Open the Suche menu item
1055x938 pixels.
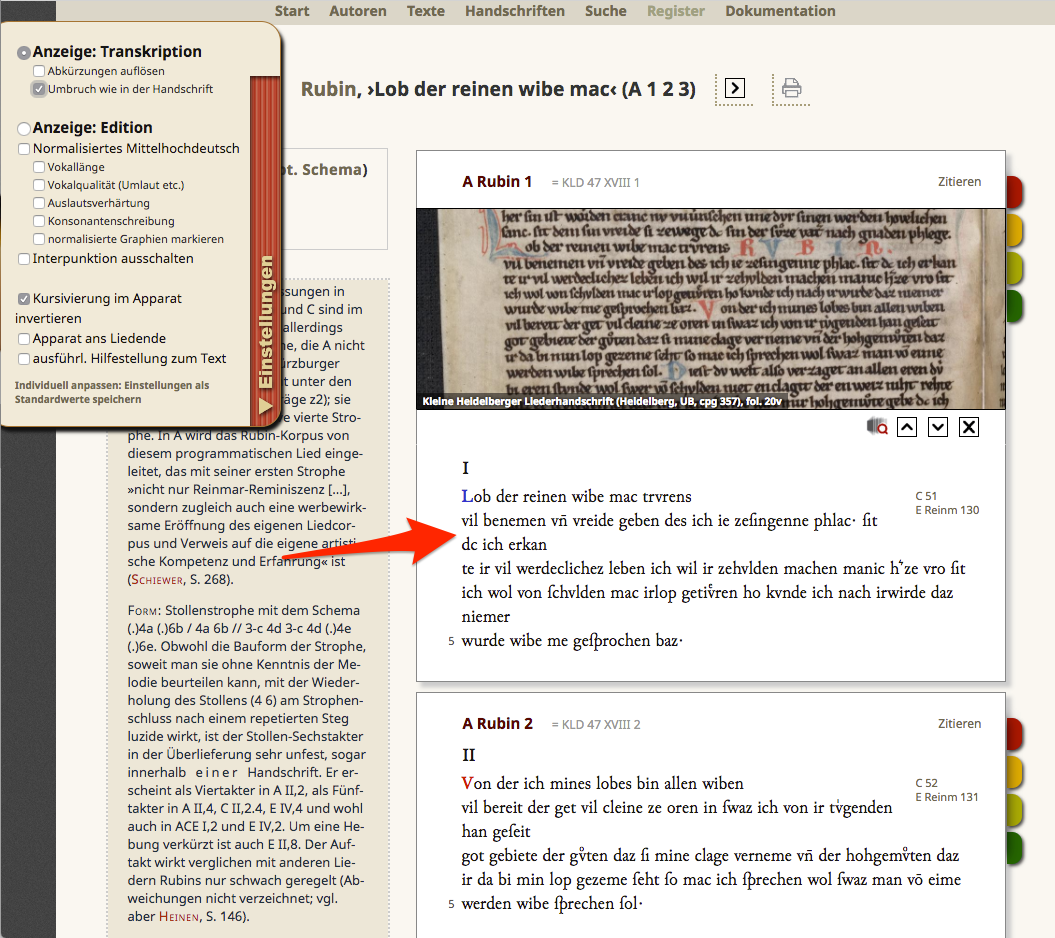point(606,11)
